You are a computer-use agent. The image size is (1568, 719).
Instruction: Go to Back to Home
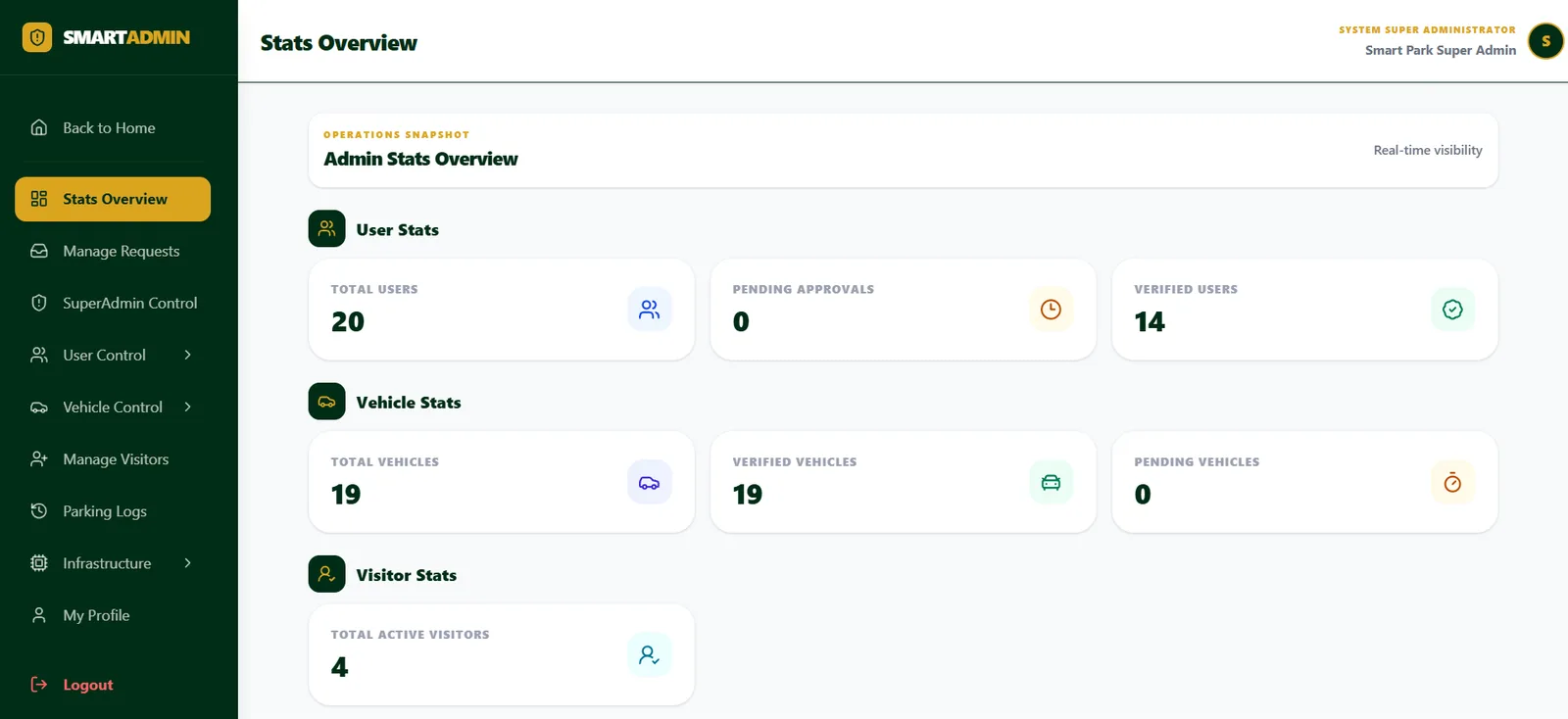click(113, 127)
